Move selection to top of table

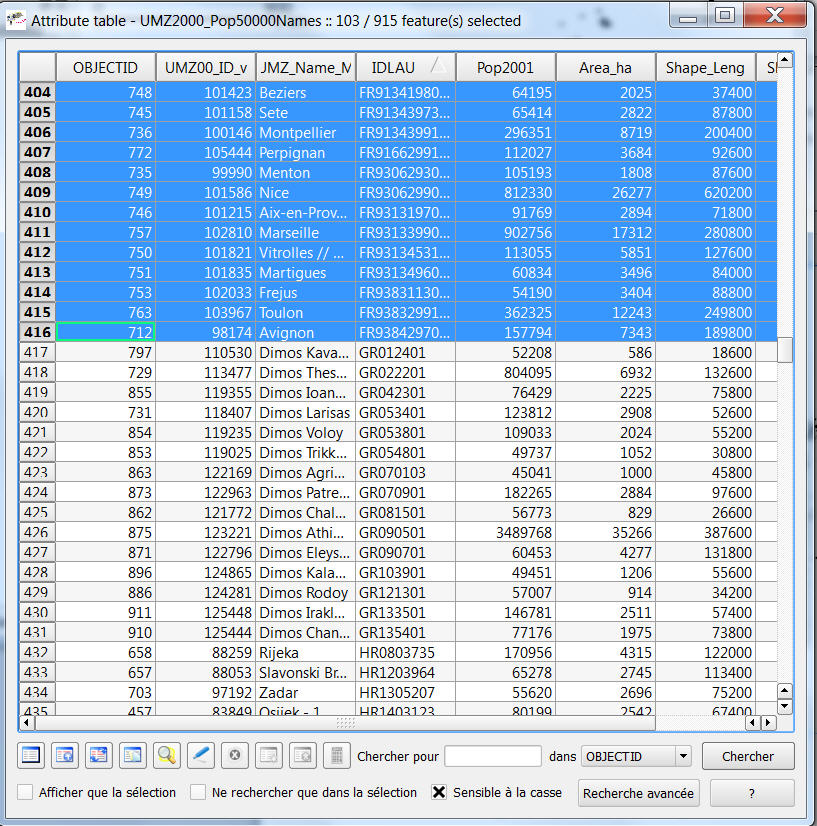coord(66,756)
